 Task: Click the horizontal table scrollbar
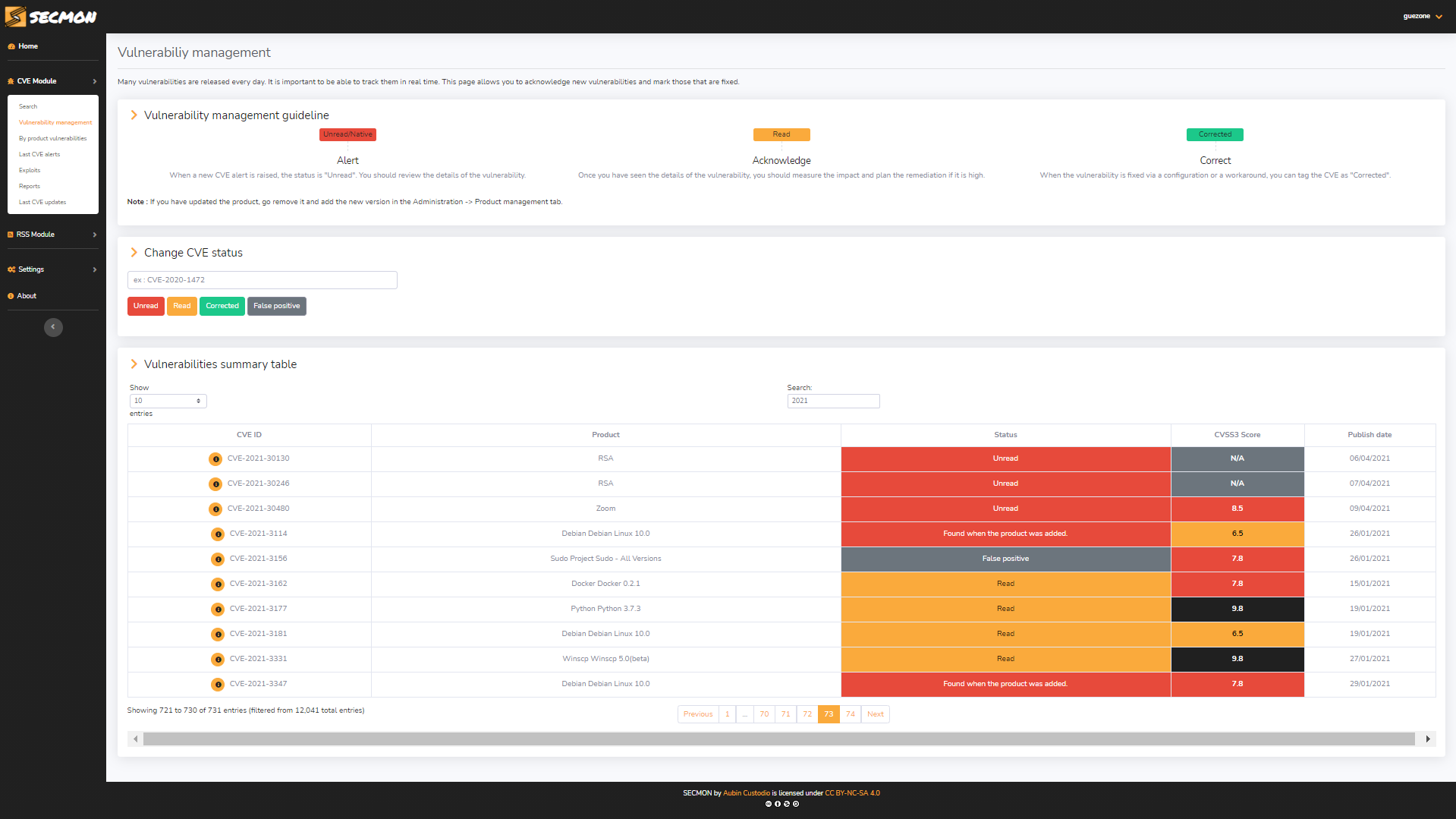point(779,739)
